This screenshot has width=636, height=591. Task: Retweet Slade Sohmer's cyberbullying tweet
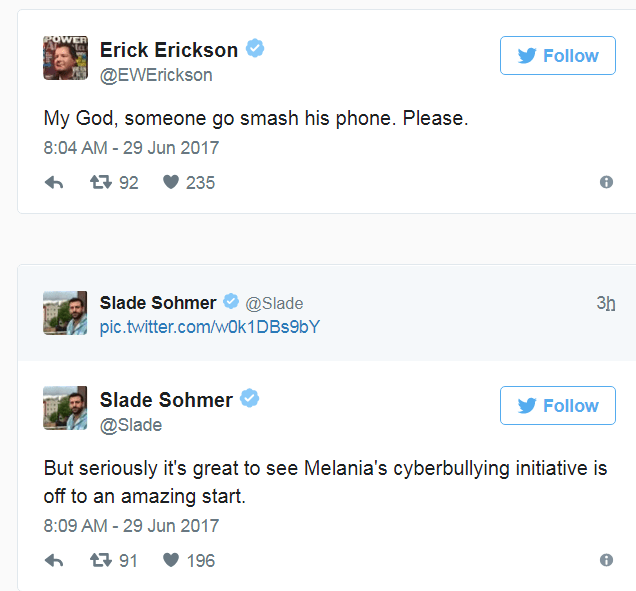[x=101, y=561]
